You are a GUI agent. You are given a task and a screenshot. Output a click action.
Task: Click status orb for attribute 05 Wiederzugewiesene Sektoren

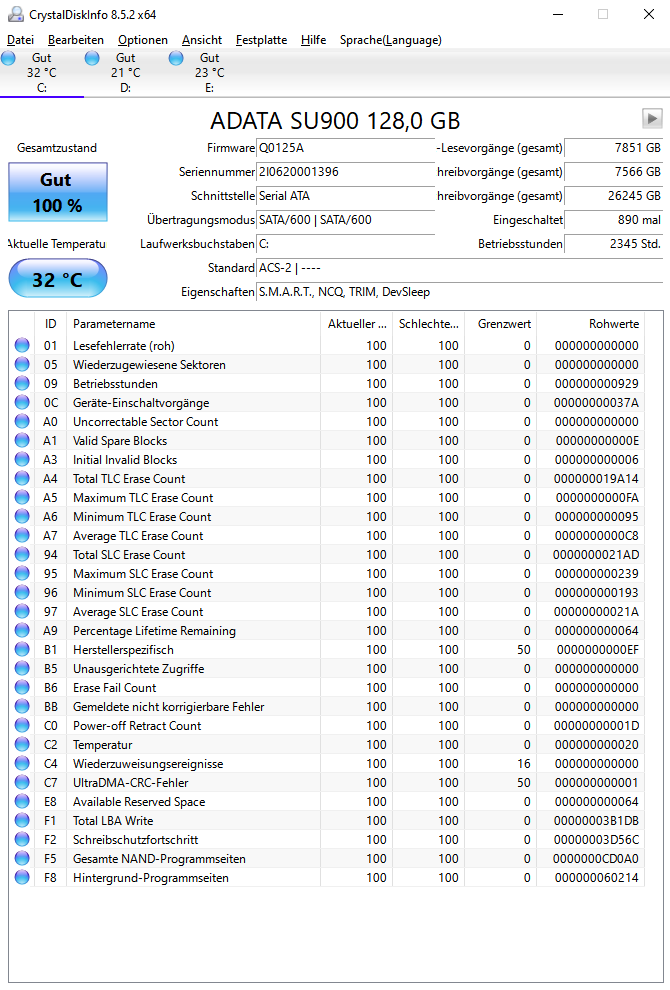click(x=22, y=364)
